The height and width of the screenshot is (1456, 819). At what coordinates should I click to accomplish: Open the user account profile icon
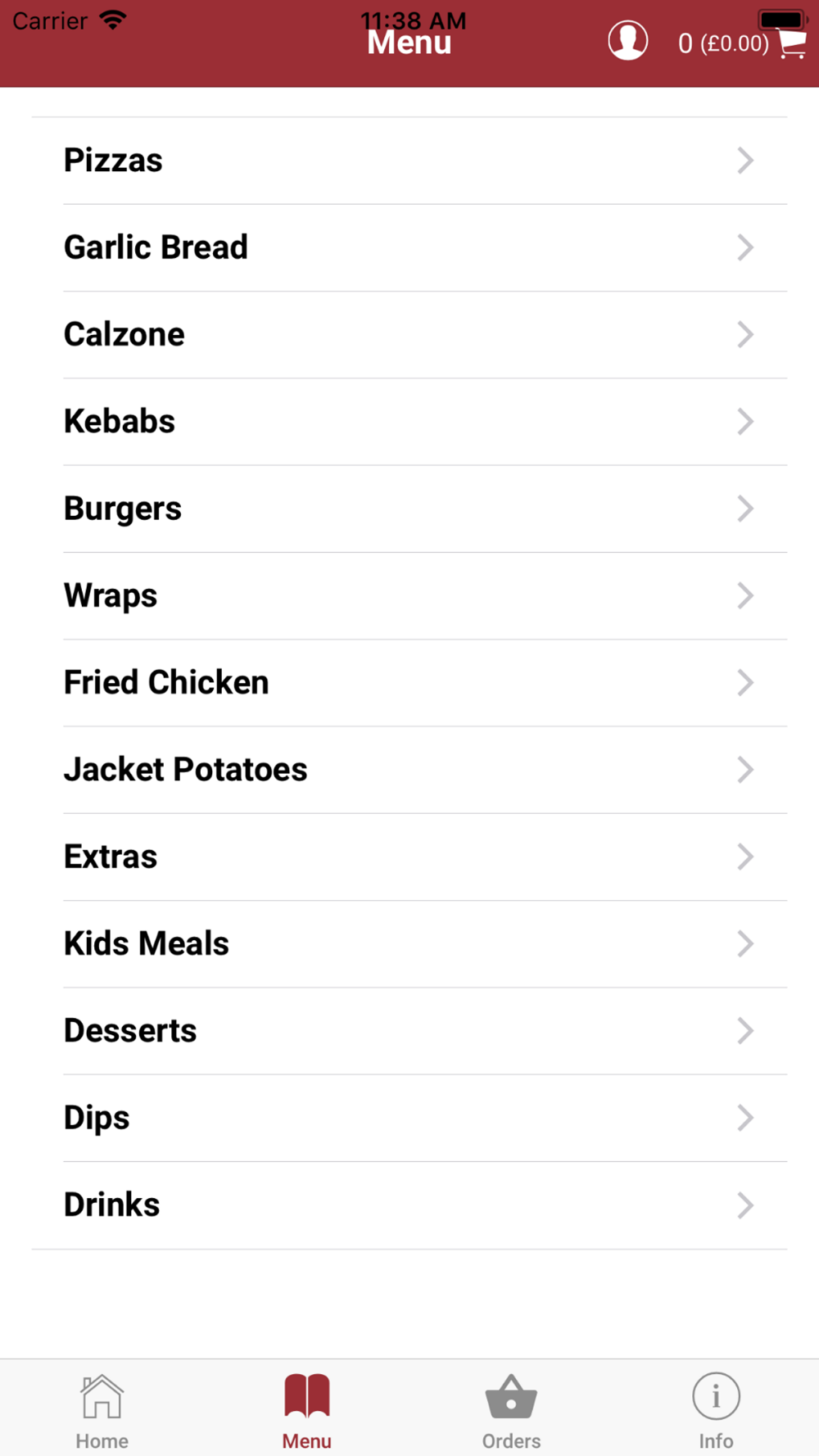pos(627,41)
